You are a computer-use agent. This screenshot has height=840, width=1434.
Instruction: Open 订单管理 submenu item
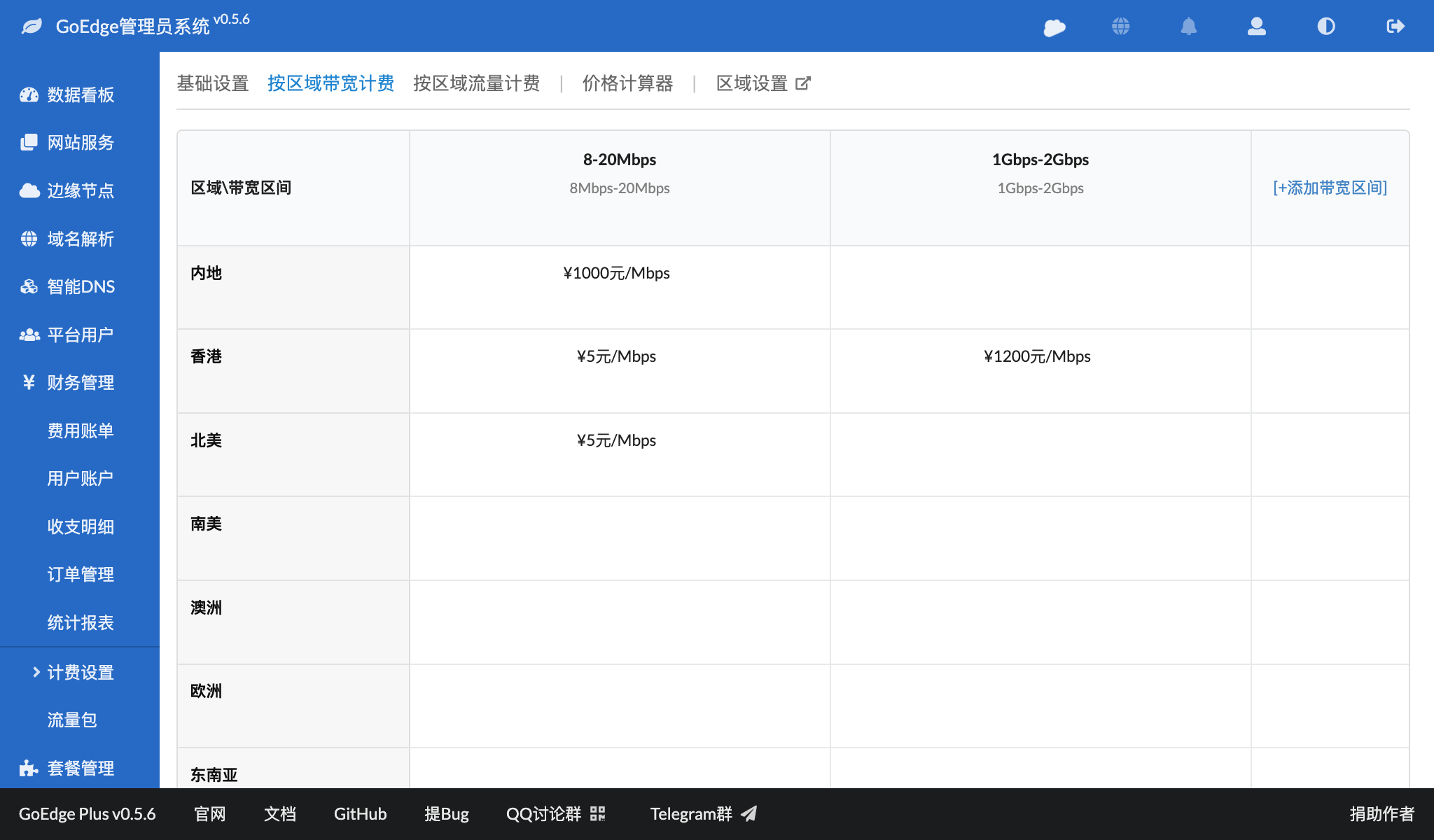click(x=80, y=574)
